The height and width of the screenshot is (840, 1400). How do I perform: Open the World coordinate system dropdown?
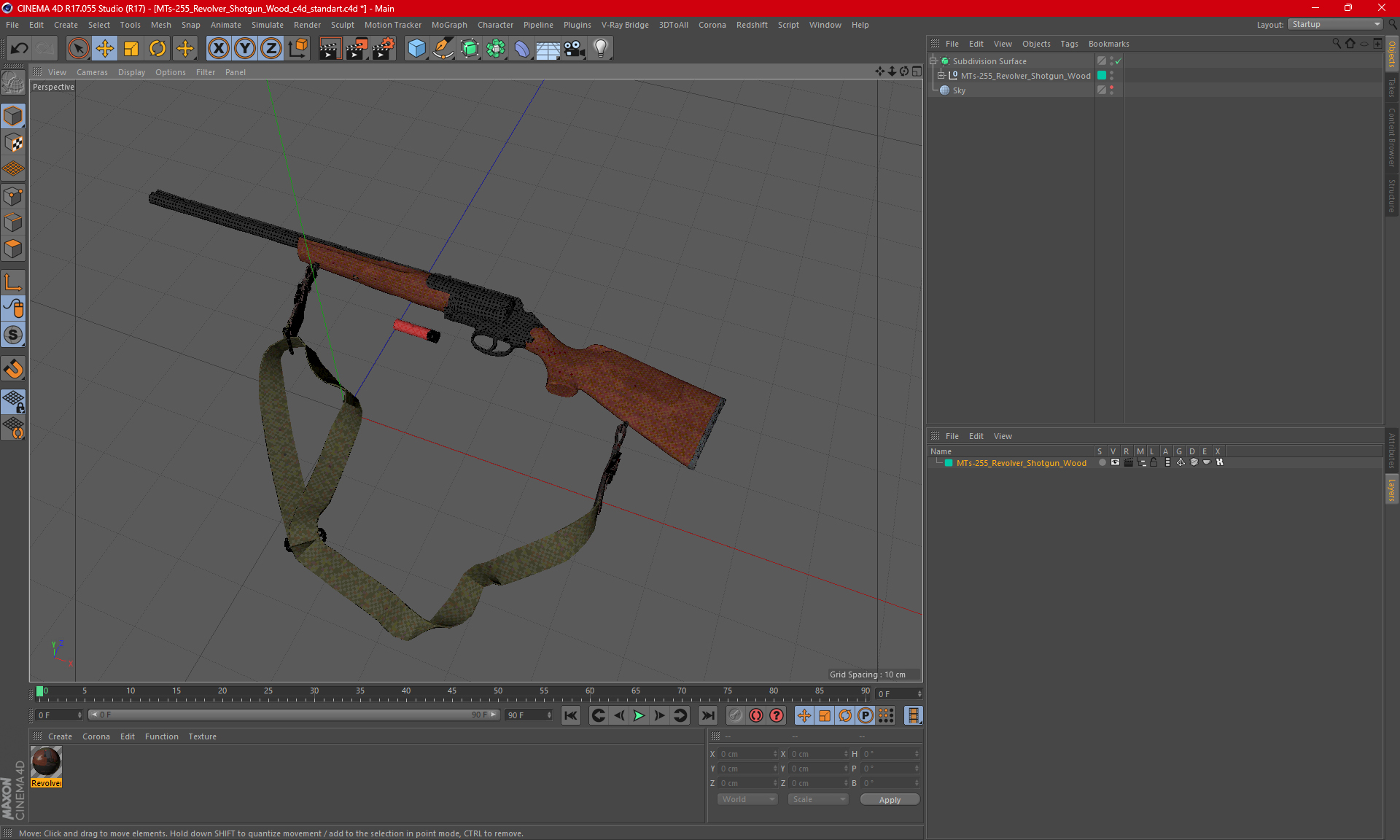click(x=748, y=799)
